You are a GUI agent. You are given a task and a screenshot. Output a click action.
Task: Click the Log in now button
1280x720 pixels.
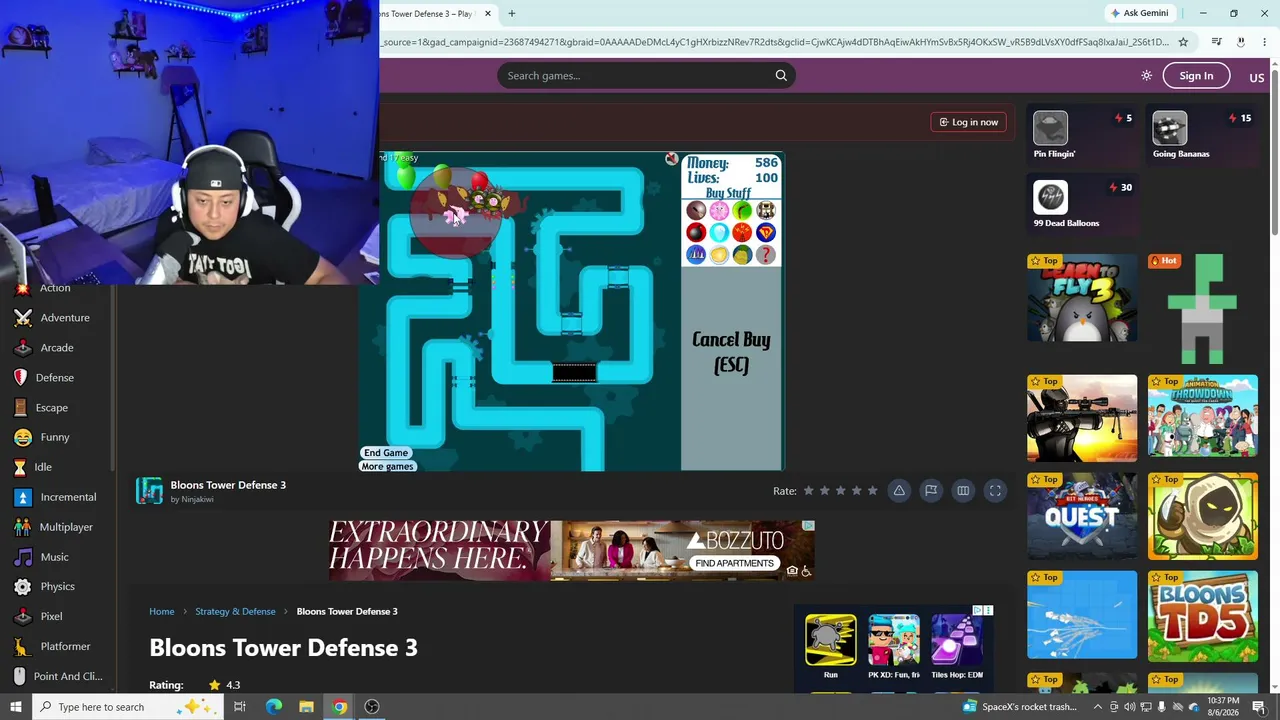pyautogui.click(x=968, y=122)
